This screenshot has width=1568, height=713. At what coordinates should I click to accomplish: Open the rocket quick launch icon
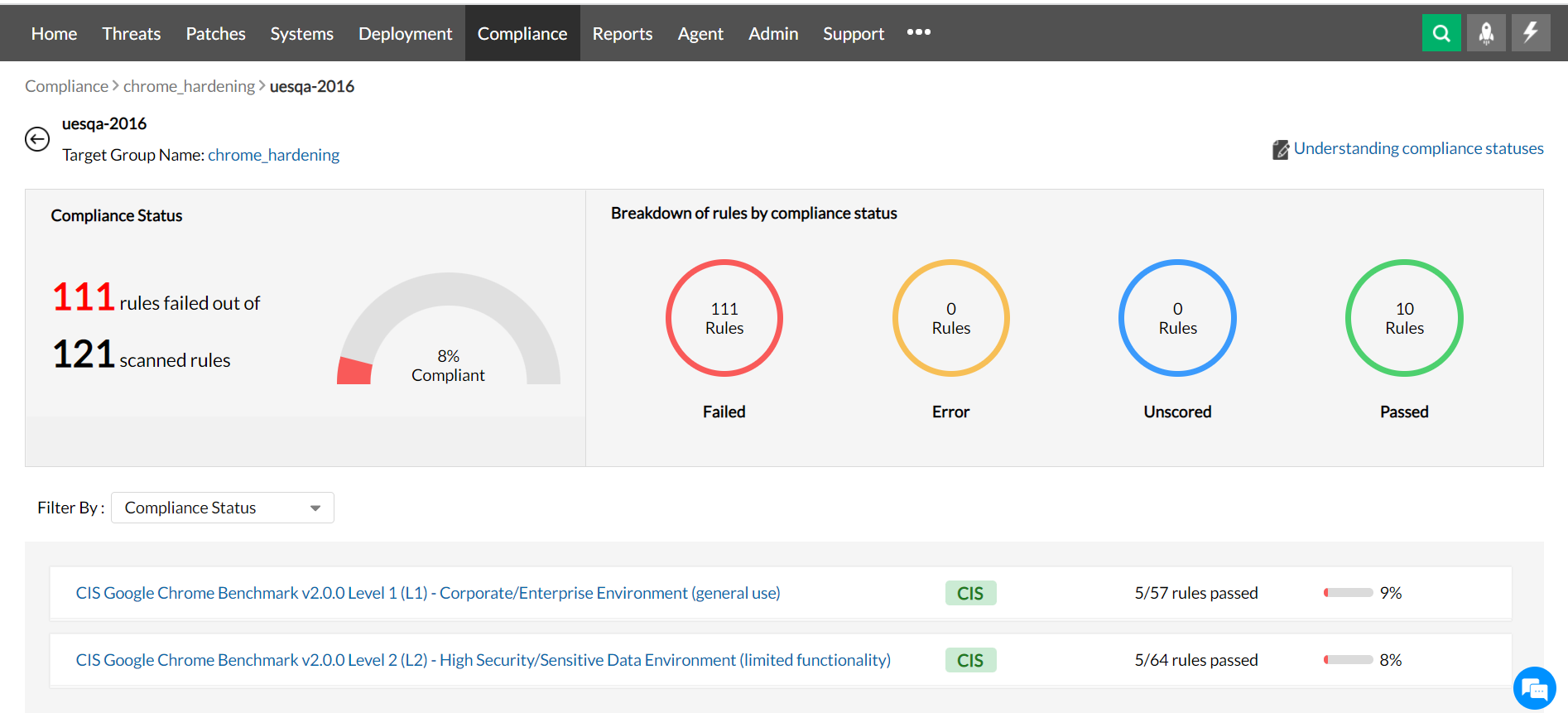1486,33
